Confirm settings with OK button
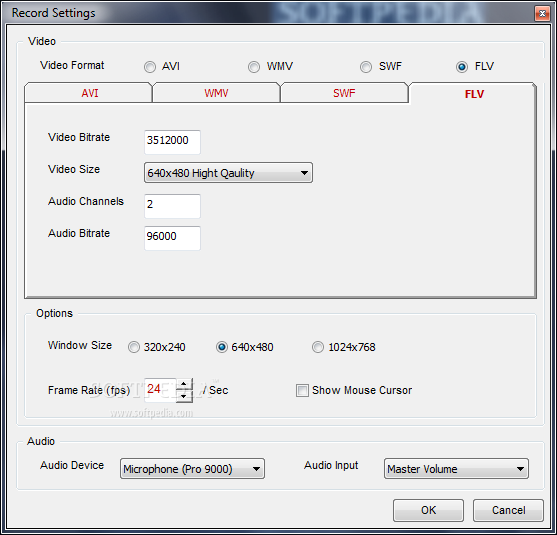 click(428, 510)
